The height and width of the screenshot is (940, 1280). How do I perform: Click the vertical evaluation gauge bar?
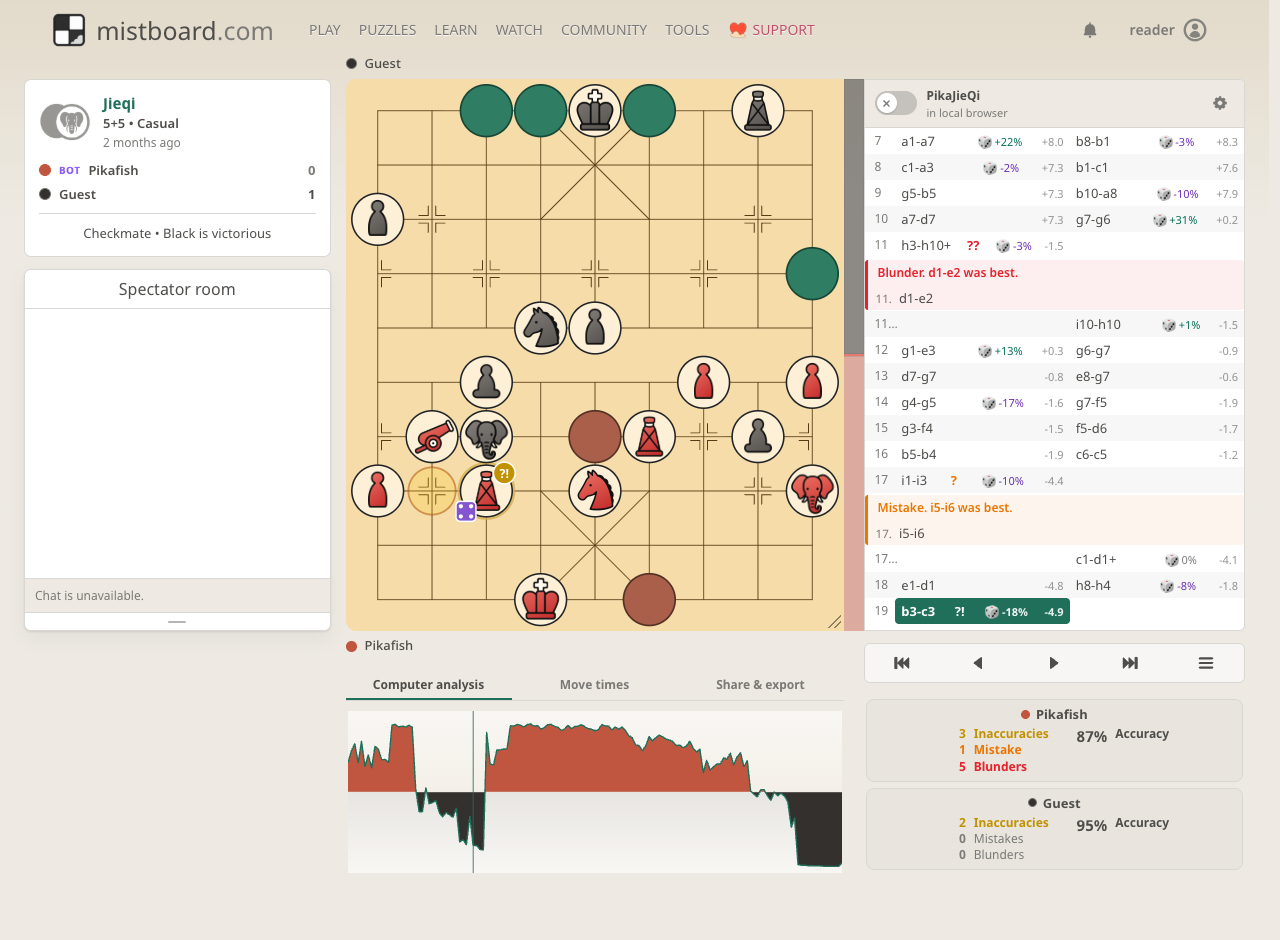pos(854,355)
